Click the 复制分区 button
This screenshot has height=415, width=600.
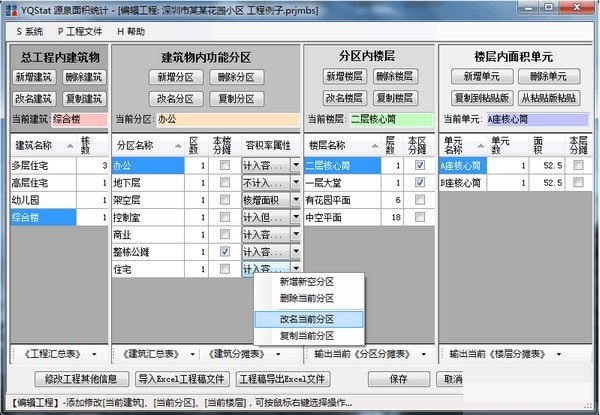point(236,99)
